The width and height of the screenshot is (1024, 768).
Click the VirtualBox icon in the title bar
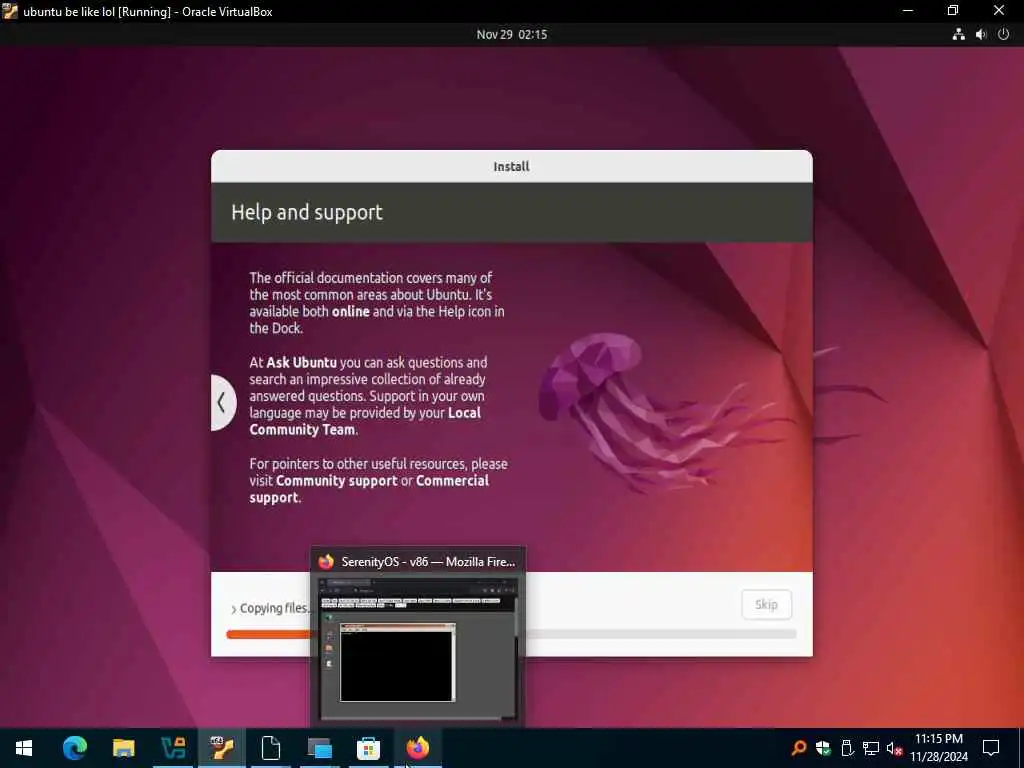pyautogui.click(x=10, y=11)
